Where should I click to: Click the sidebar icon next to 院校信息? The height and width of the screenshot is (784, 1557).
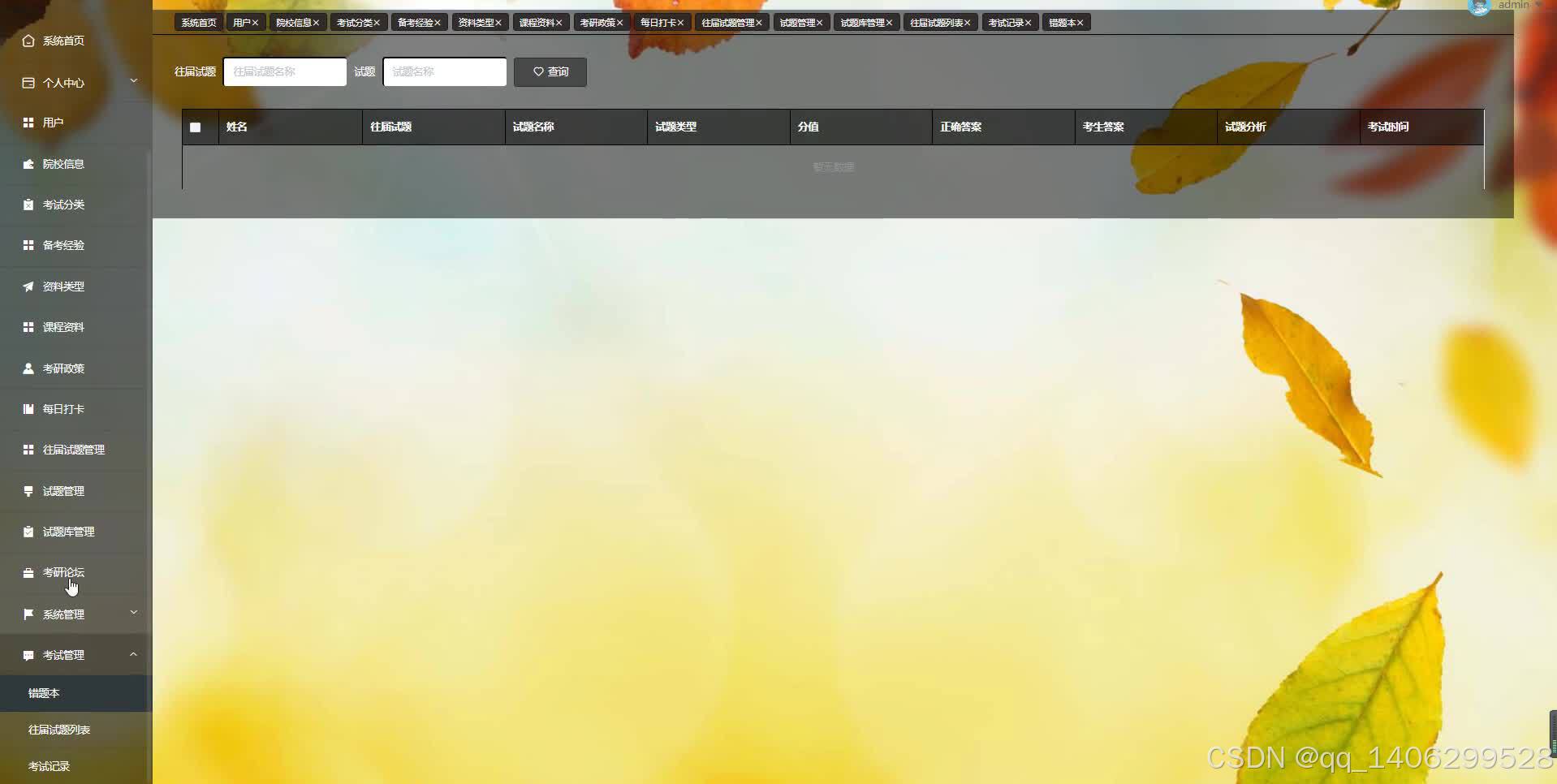pos(28,164)
